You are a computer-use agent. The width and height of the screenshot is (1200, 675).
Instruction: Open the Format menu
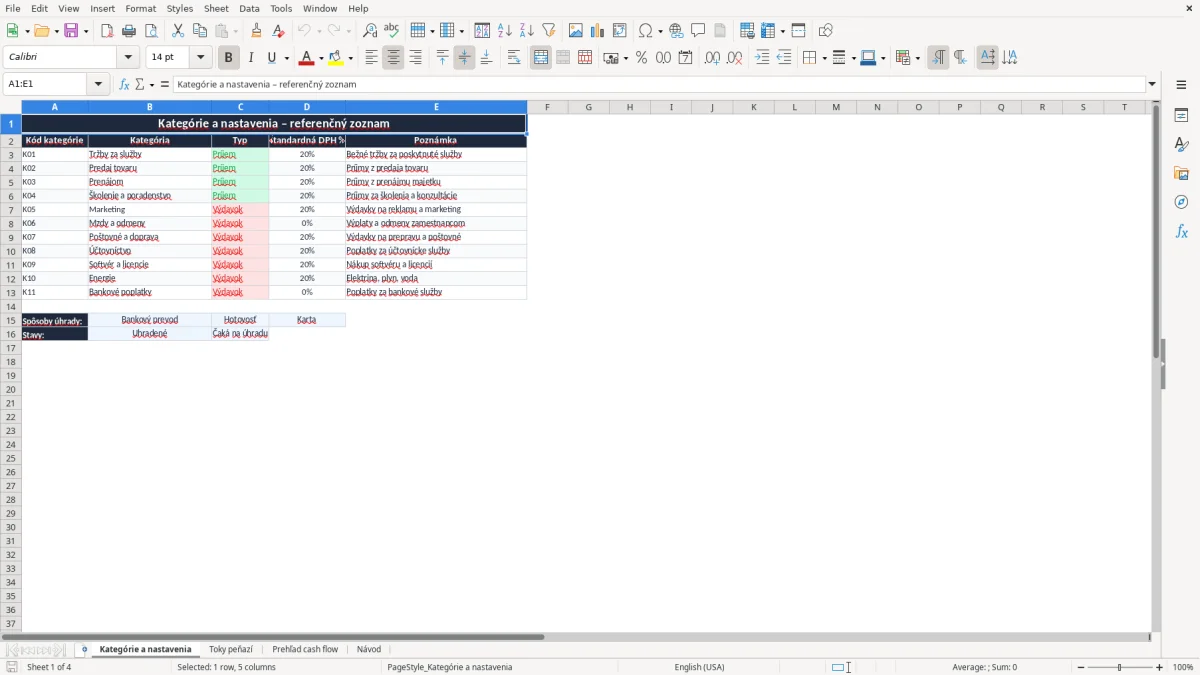[x=140, y=8]
